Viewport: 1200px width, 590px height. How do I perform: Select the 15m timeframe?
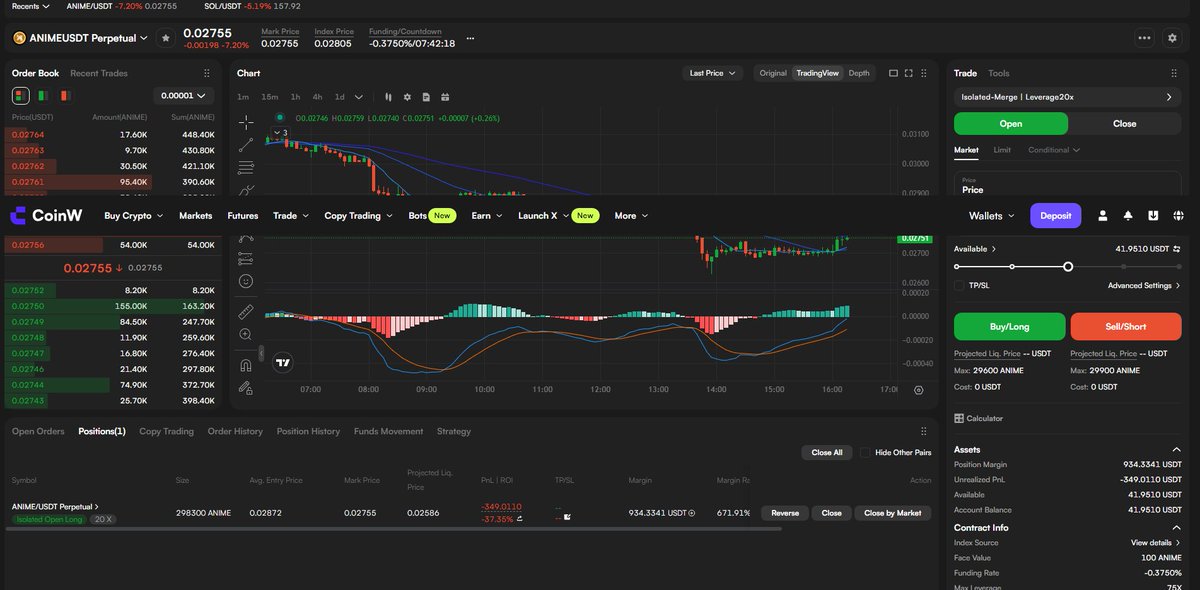click(x=269, y=97)
